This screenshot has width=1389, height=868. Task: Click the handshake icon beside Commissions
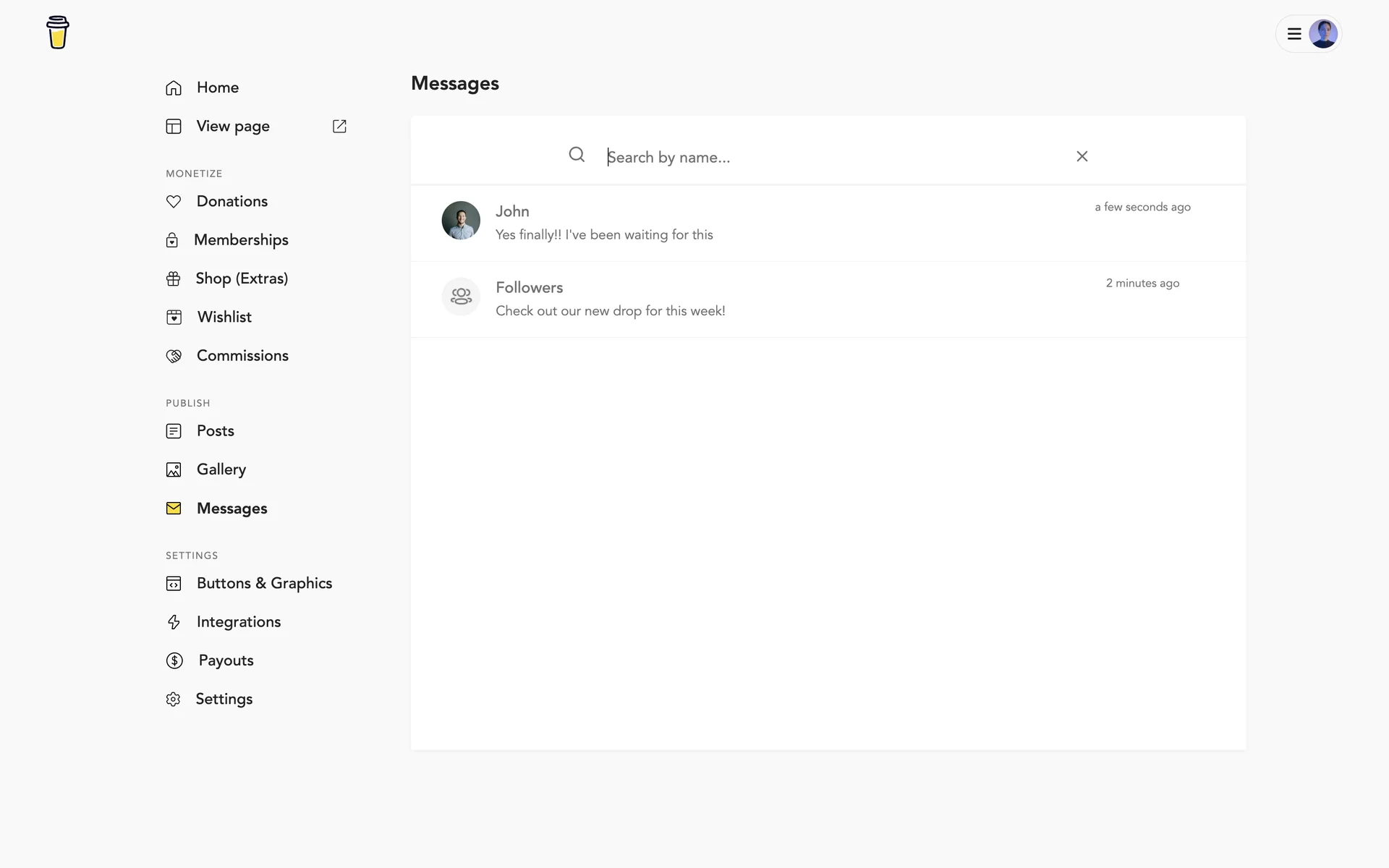(x=174, y=356)
